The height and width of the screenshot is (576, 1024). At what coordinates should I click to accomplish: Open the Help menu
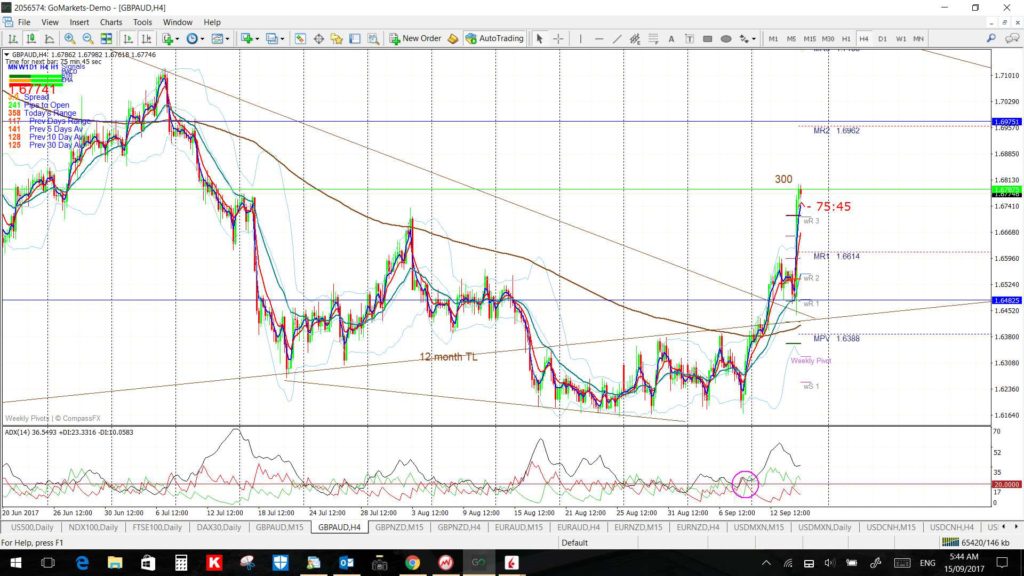[x=212, y=22]
